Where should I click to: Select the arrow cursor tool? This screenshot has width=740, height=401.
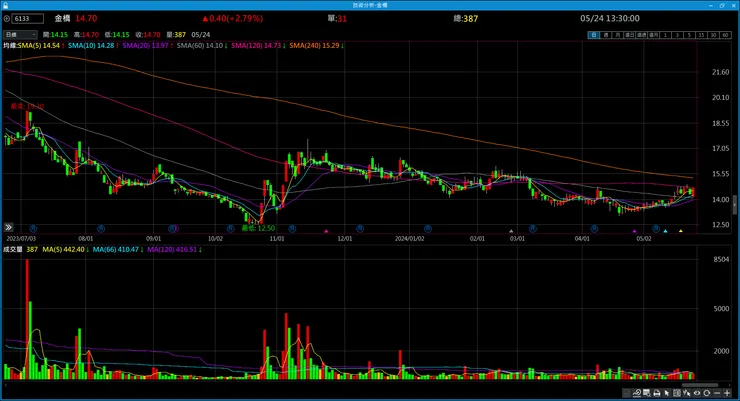[667, 393]
